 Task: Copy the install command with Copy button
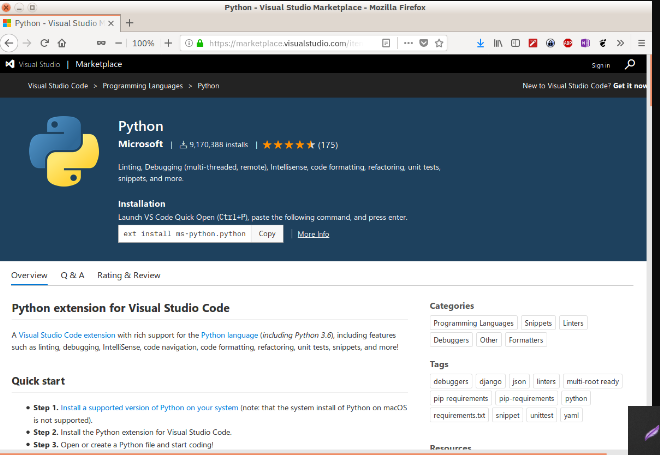267,234
